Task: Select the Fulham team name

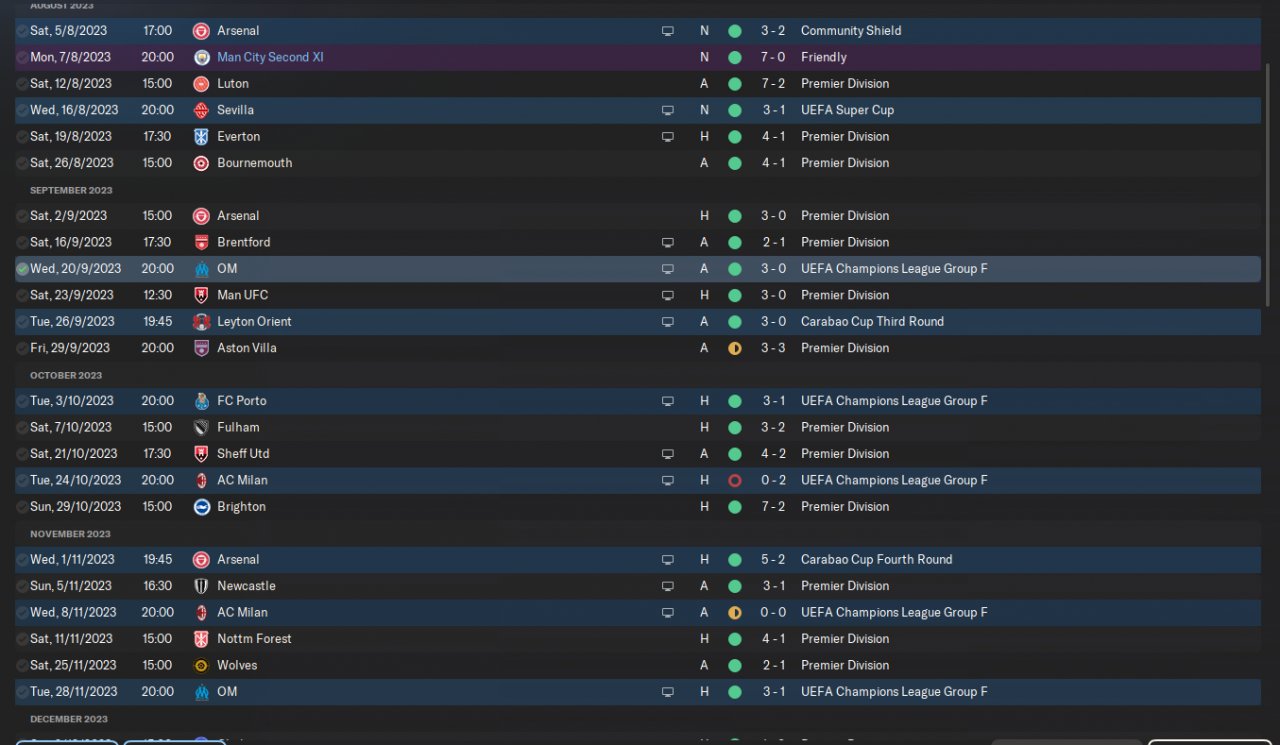Action: 238,427
